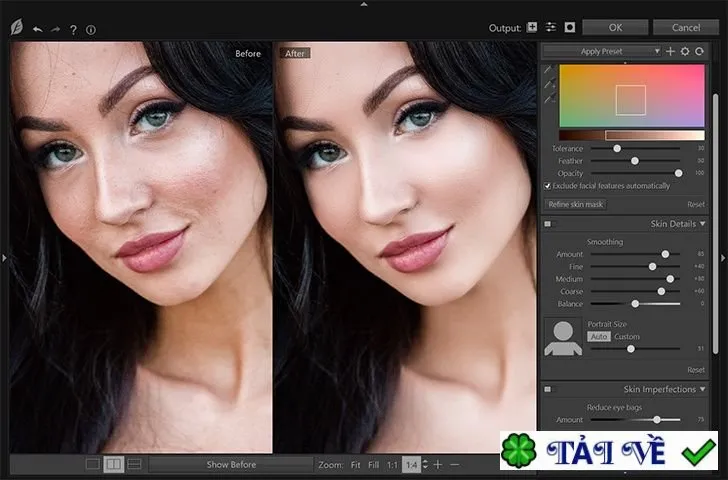Expand the left side panel arrow

[x=4, y=258]
